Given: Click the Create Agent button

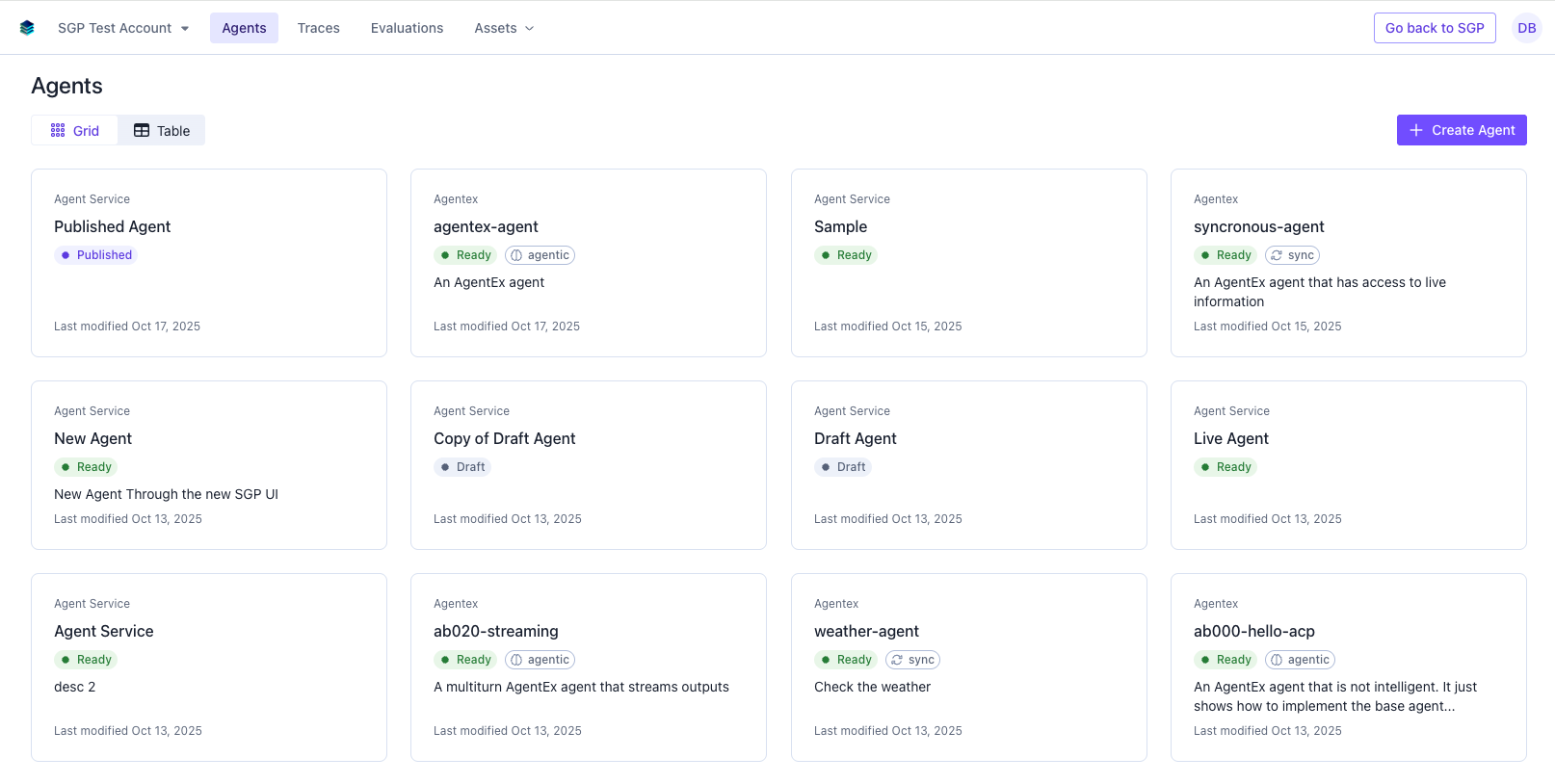Looking at the screenshot, I should point(1462,130).
